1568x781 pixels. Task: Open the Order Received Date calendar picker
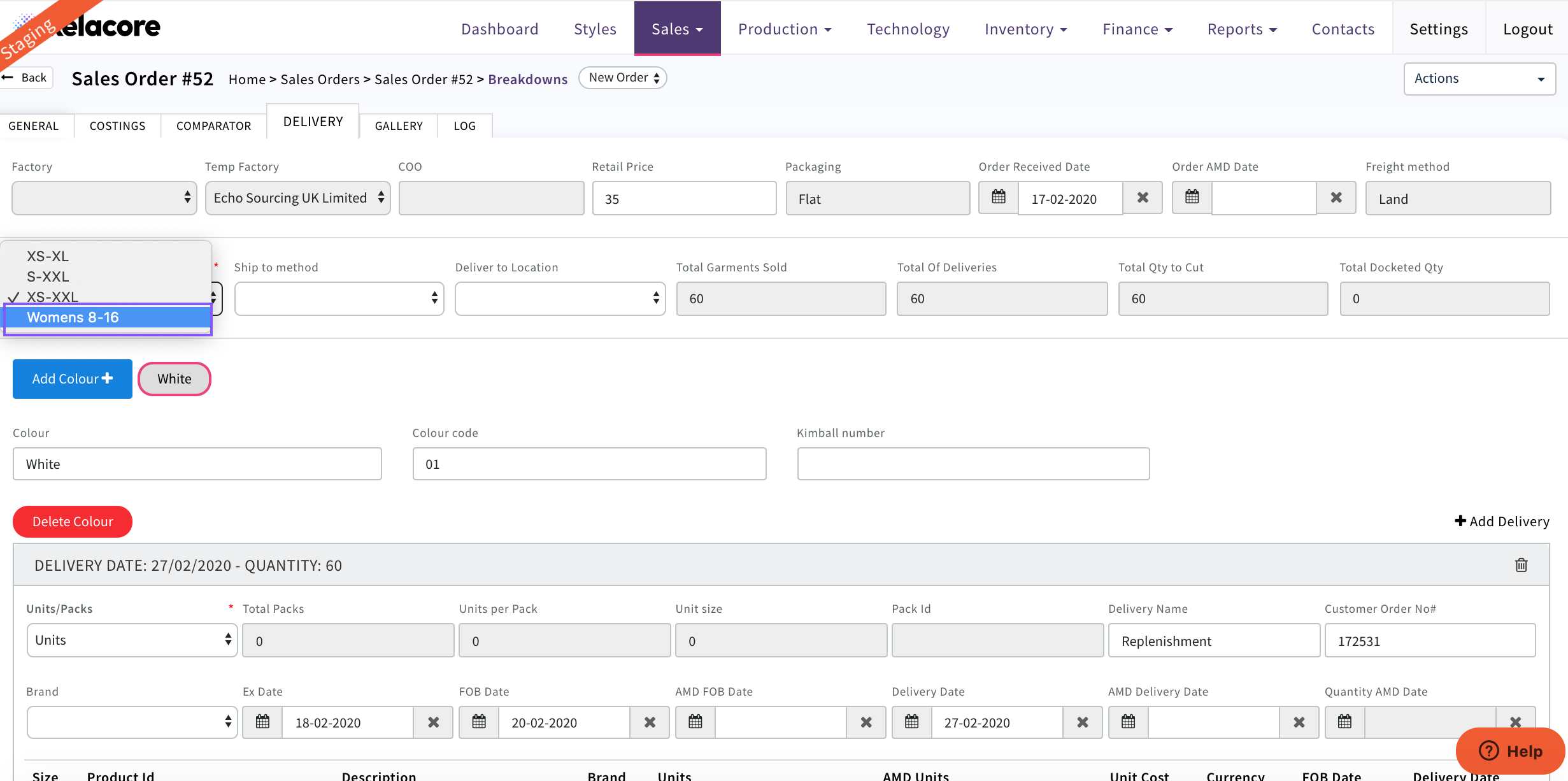coord(999,197)
